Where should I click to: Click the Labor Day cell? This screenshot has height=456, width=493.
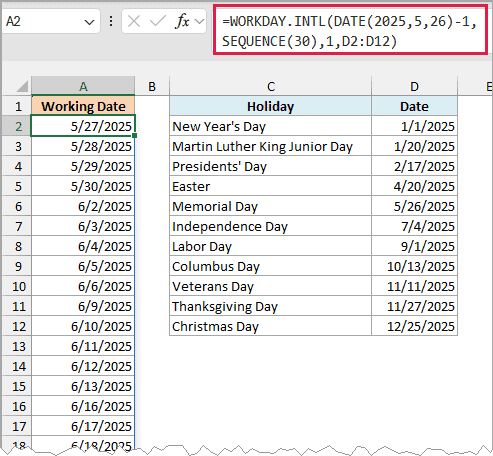coord(270,246)
